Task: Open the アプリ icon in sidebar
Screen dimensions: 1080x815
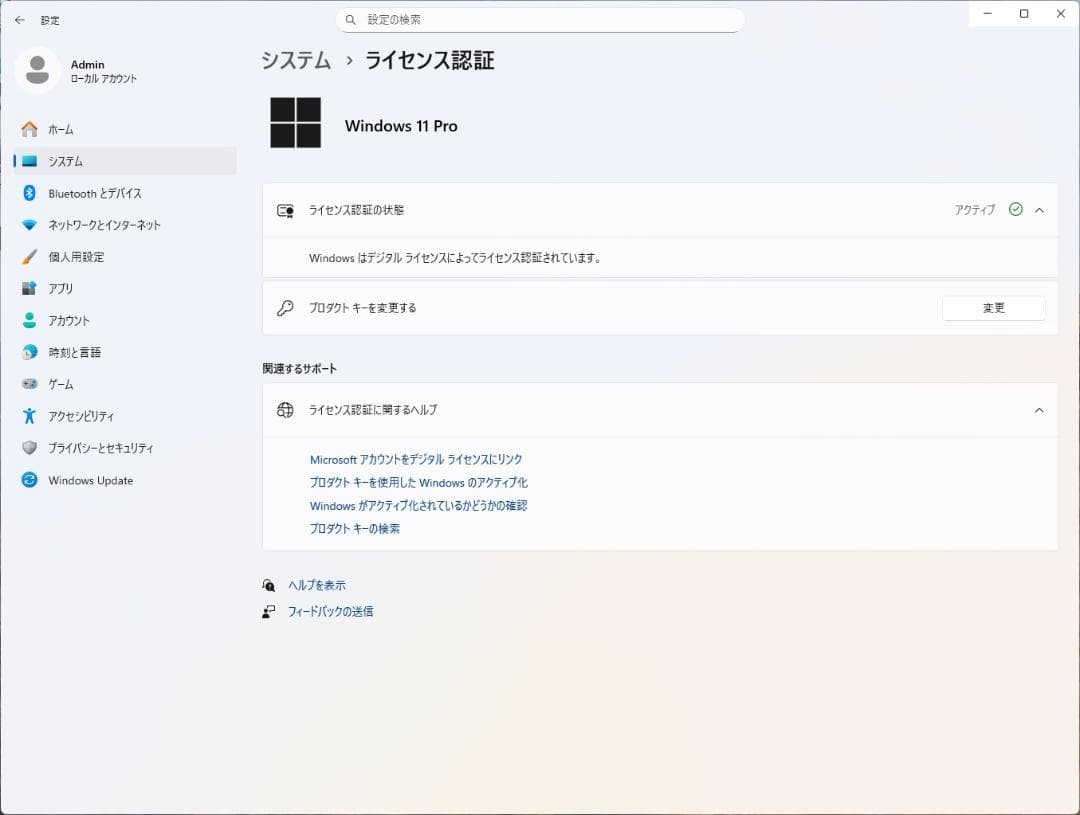Action: click(29, 289)
